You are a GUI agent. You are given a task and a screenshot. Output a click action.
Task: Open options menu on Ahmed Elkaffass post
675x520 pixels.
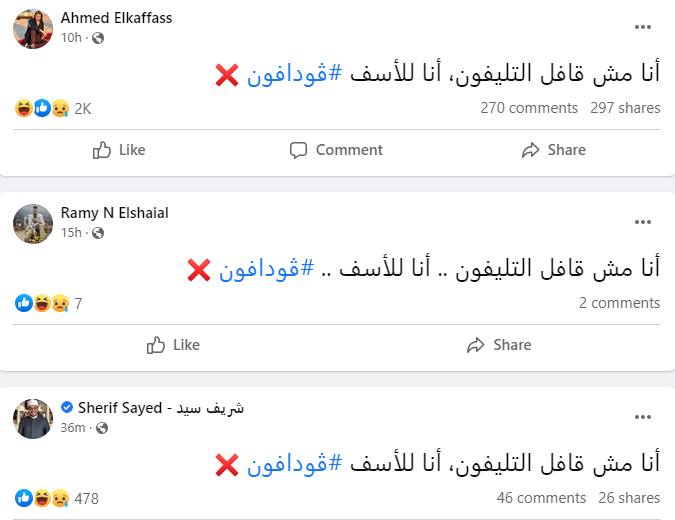(x=643, y=26)
